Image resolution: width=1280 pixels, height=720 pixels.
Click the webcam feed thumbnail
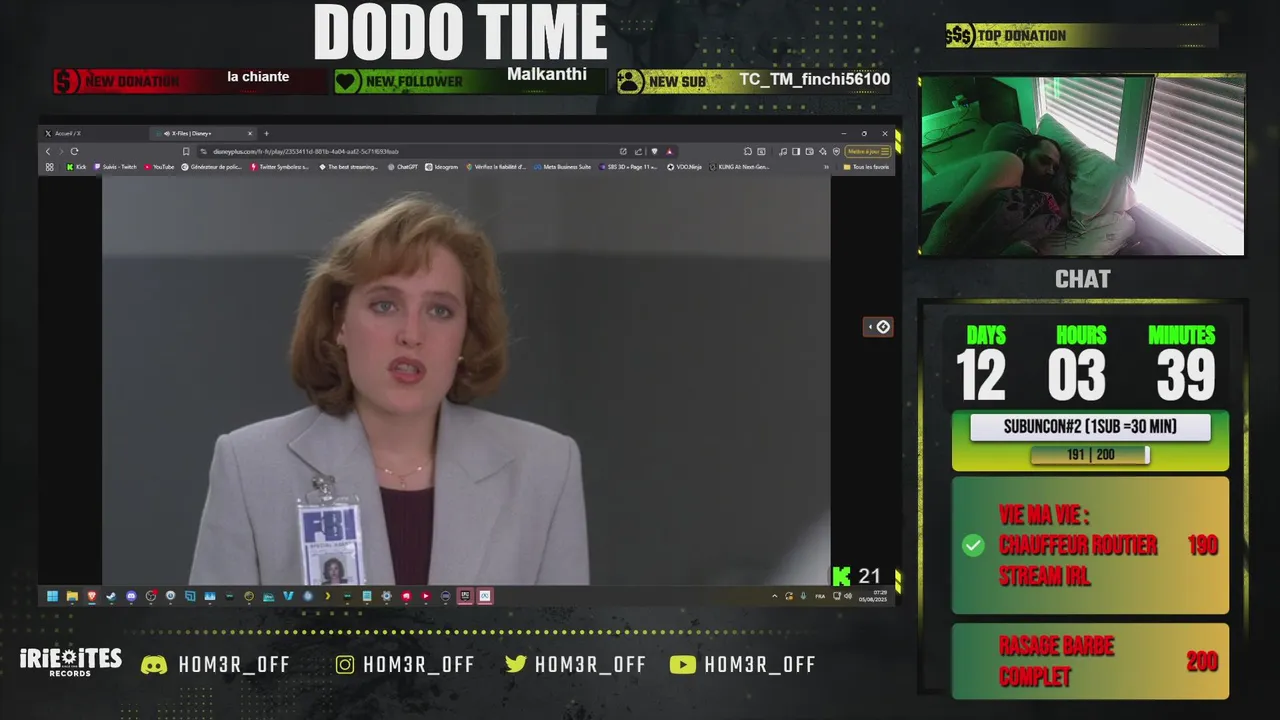click(x=1082, y=165)
